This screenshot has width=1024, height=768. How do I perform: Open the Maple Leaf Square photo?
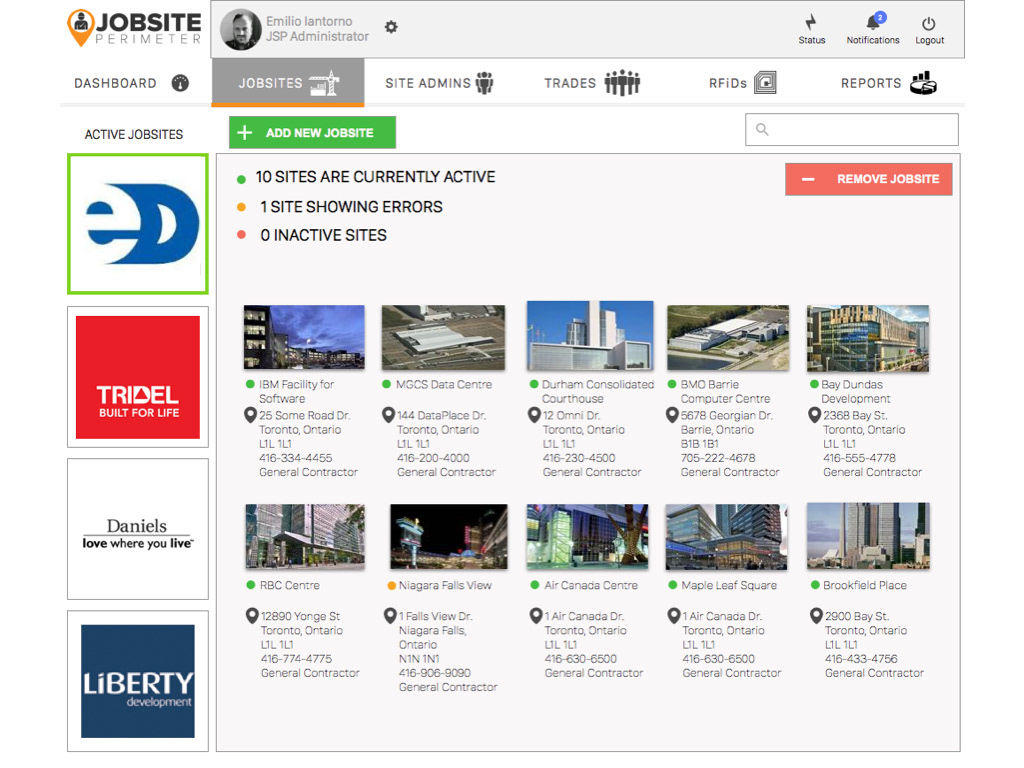coord(726,536)
